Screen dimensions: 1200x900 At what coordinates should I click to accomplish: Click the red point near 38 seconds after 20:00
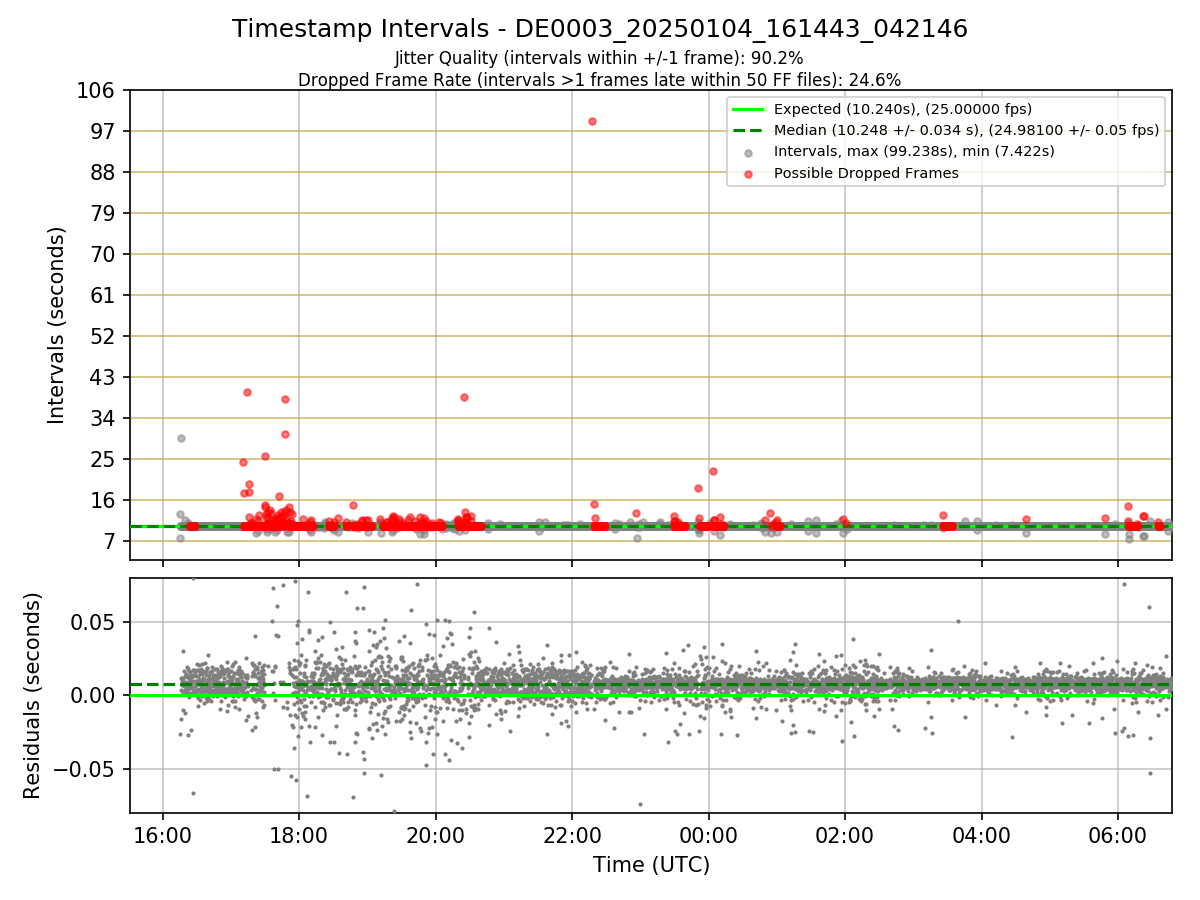point(464,397)
